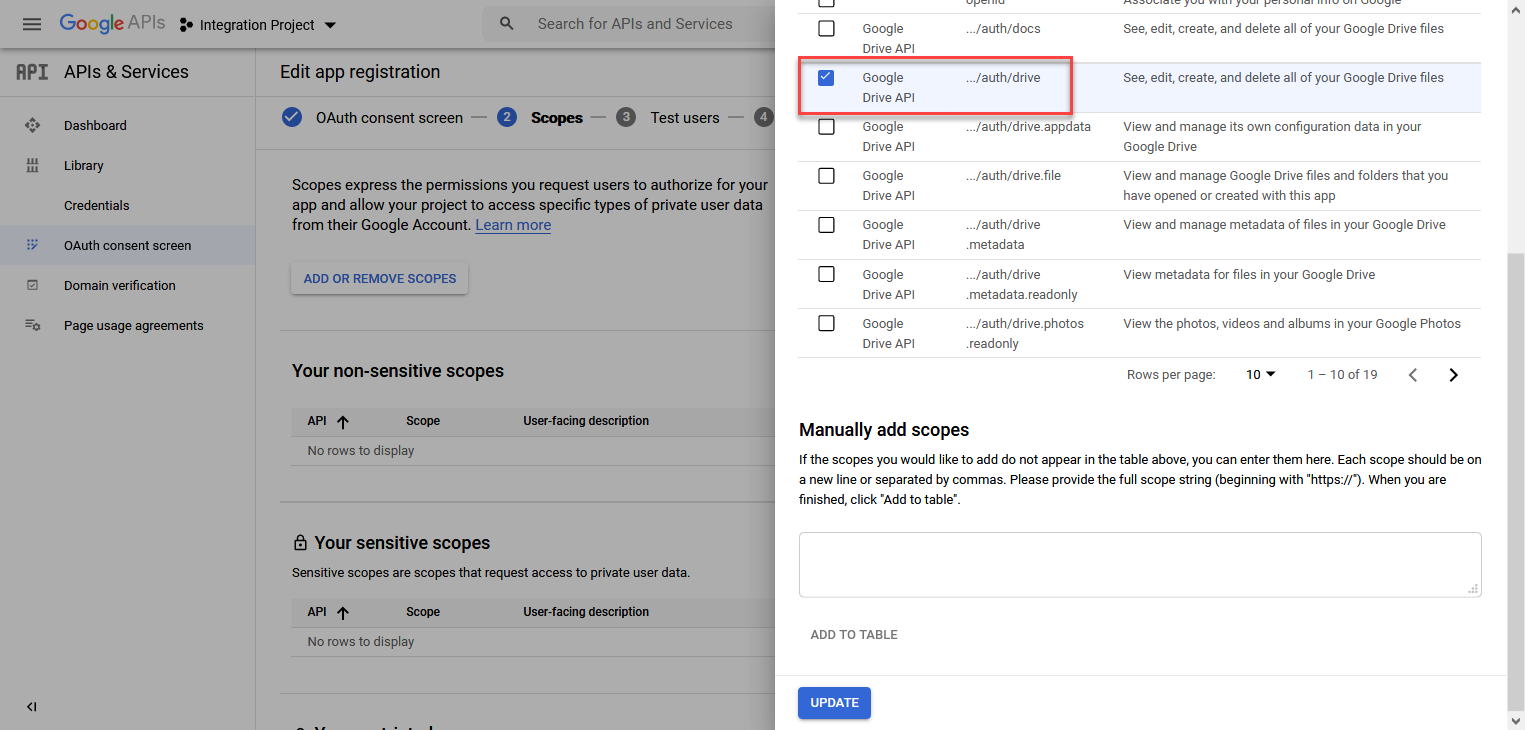Collapse the left sidebar panel
1525x730 pixels.
[31, 707]
